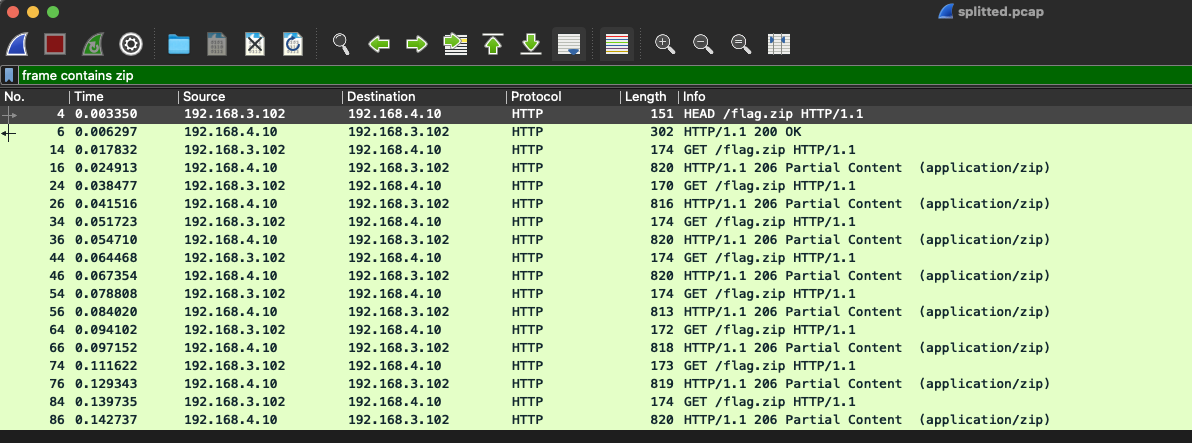Select packet 76 with length 819

tap(596, 384)
